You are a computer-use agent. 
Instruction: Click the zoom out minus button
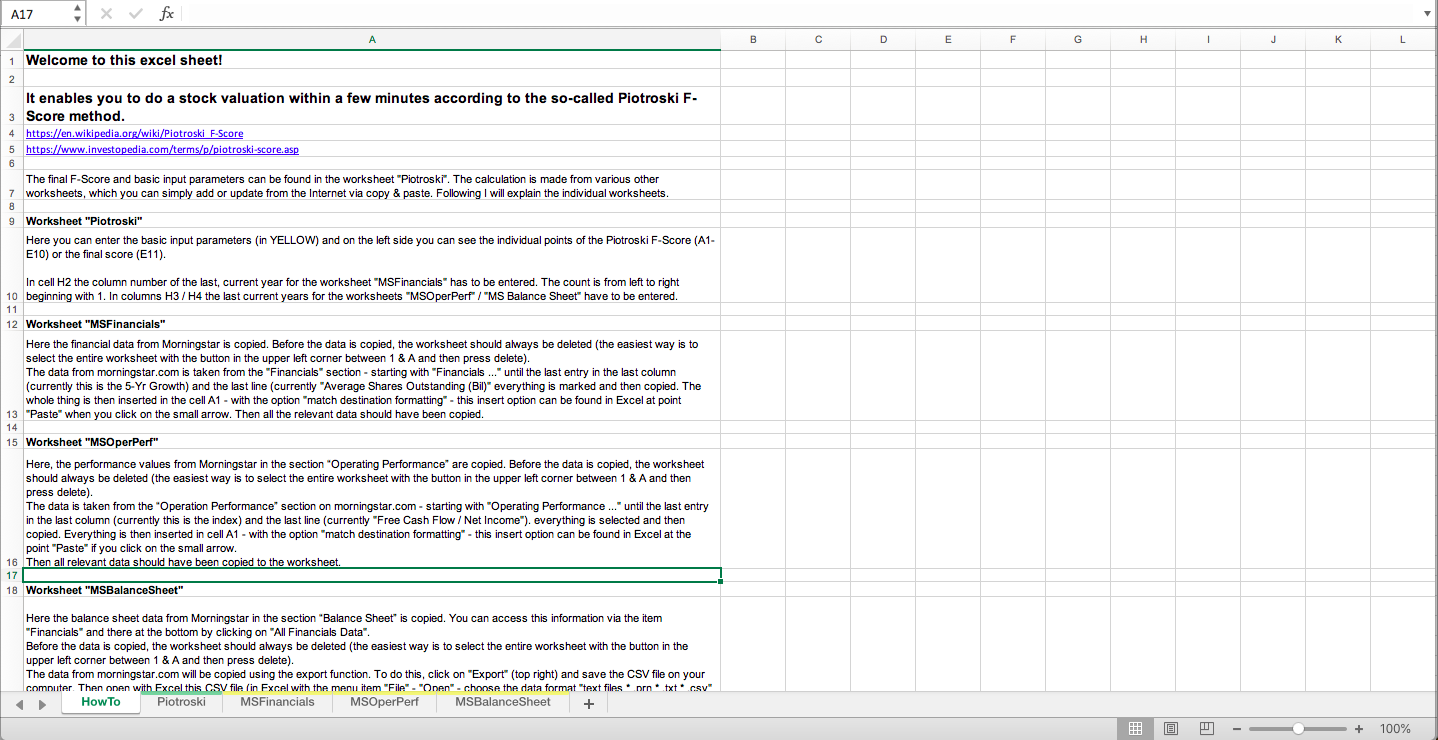pyautogui.click(x=1237, y=729)
